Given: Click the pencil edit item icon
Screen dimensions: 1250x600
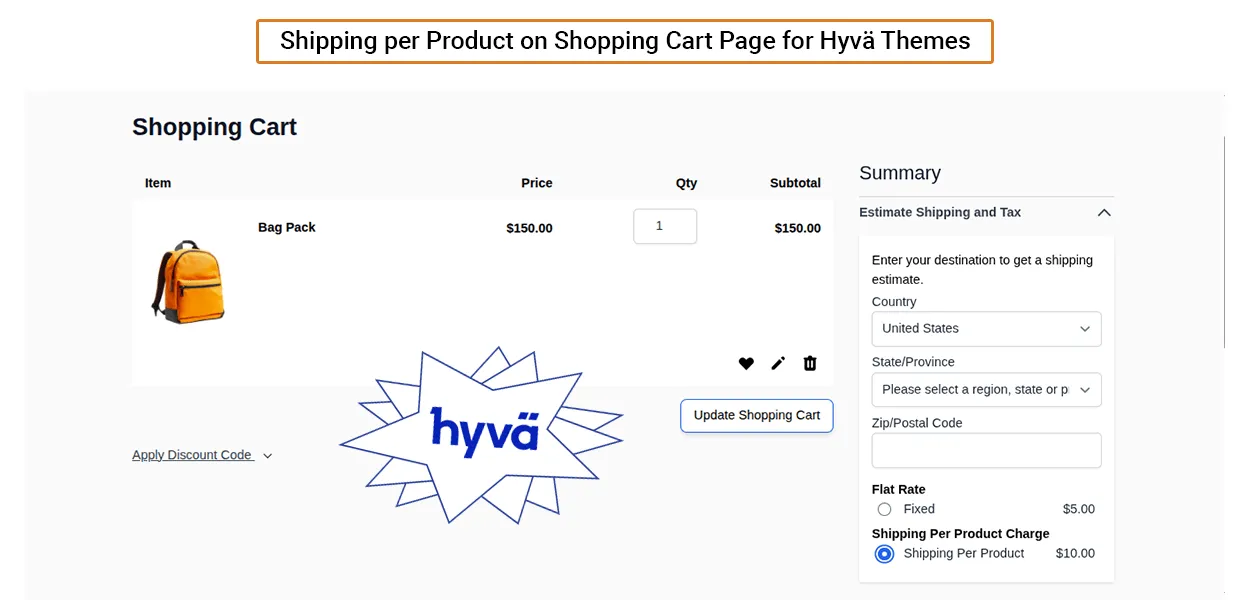Looking at the screenshot, I should click(x=778, y=363).
